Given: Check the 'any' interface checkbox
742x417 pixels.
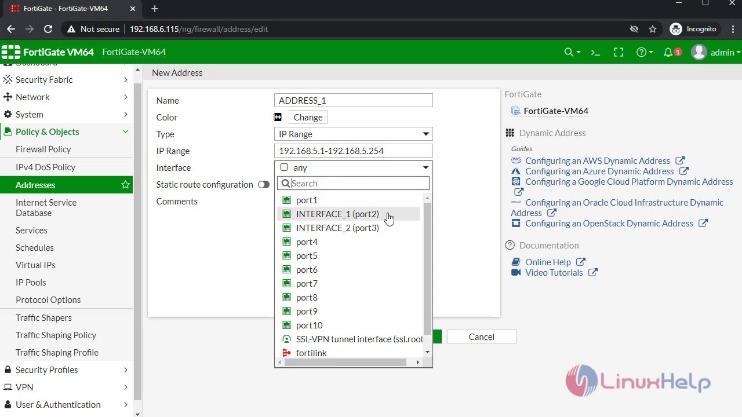Looking at the screenshot, I should coord(284,167).
